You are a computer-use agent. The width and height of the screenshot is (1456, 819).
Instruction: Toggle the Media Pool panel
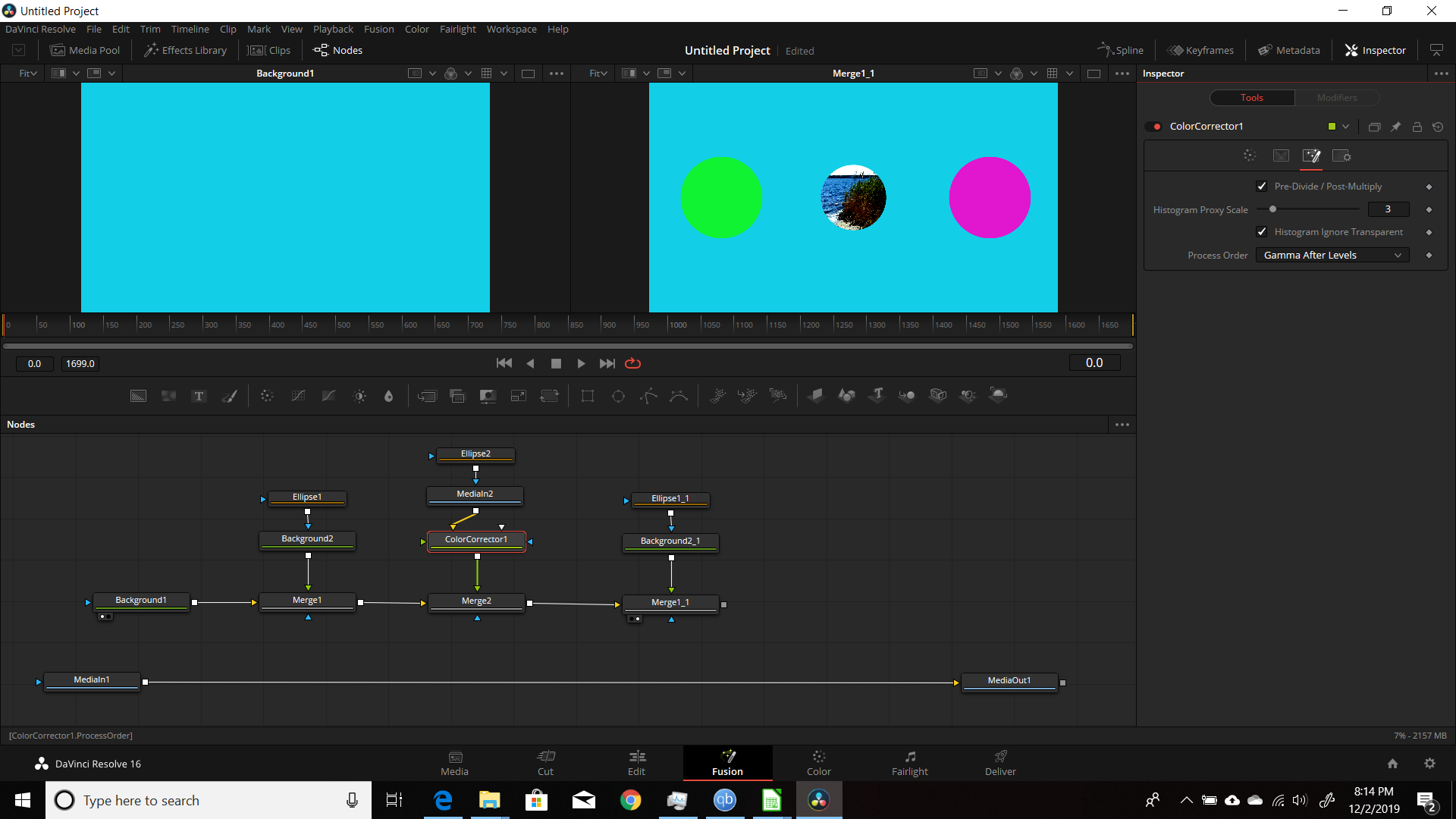(85, 50)
